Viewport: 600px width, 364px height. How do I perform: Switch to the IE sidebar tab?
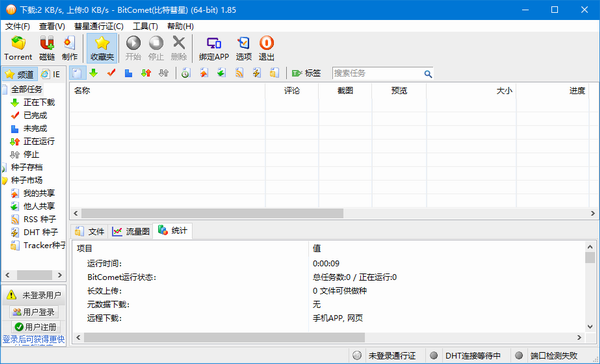tap(51, 74)
